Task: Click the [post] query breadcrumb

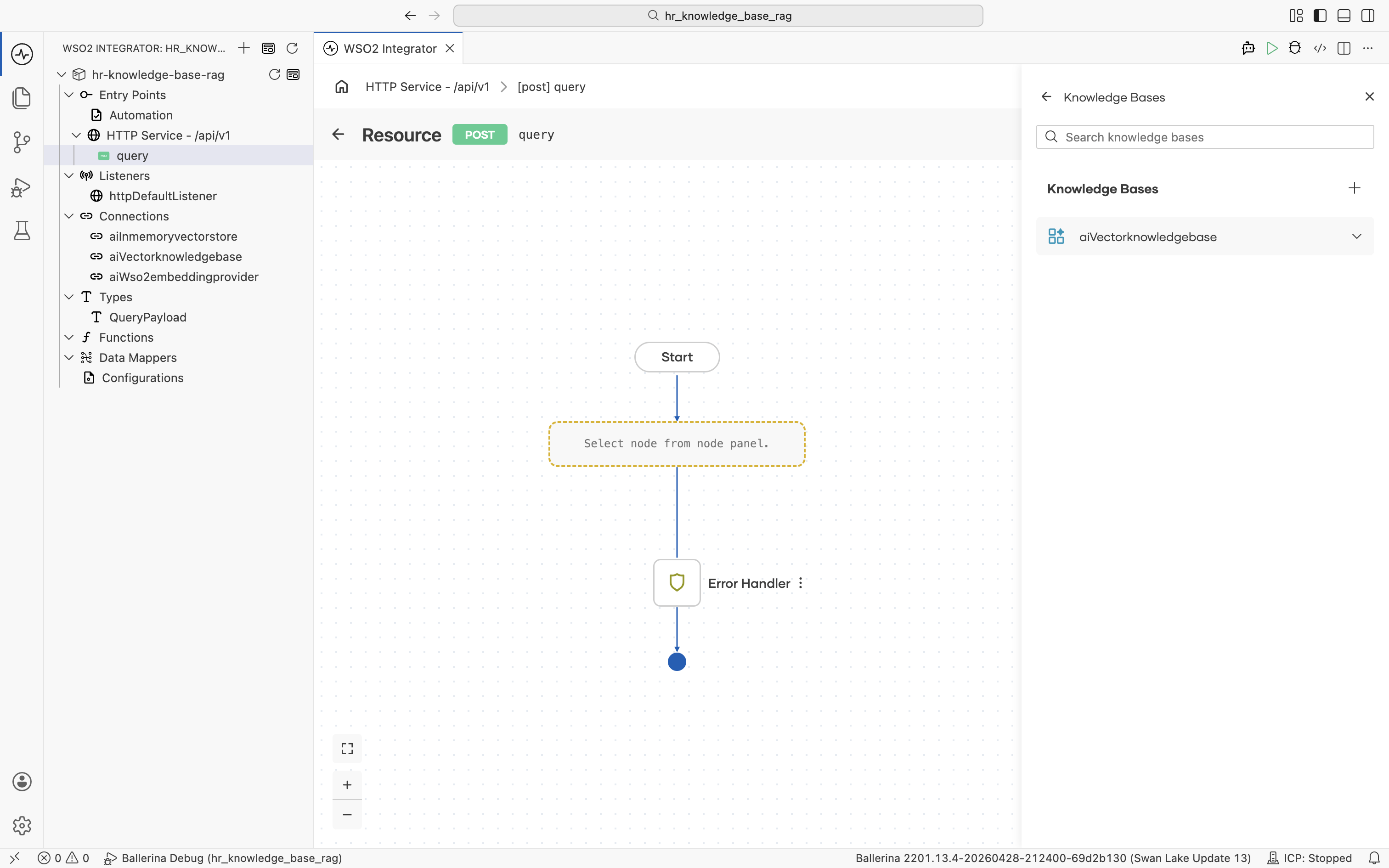Action: click(x=551, y=87)
